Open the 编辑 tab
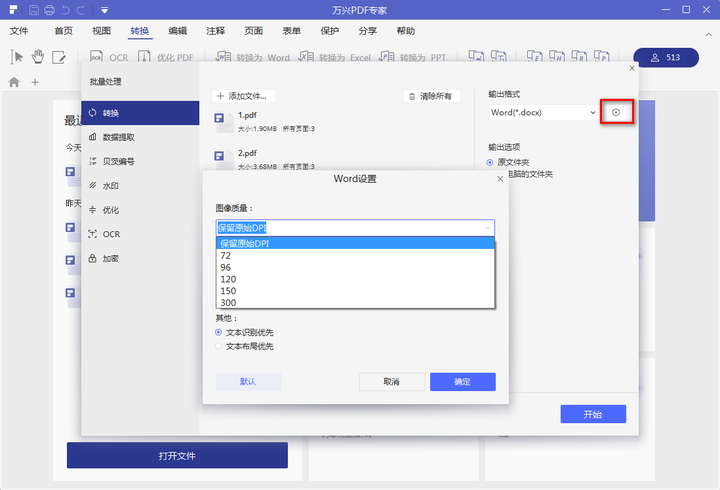 click(178, 31)
